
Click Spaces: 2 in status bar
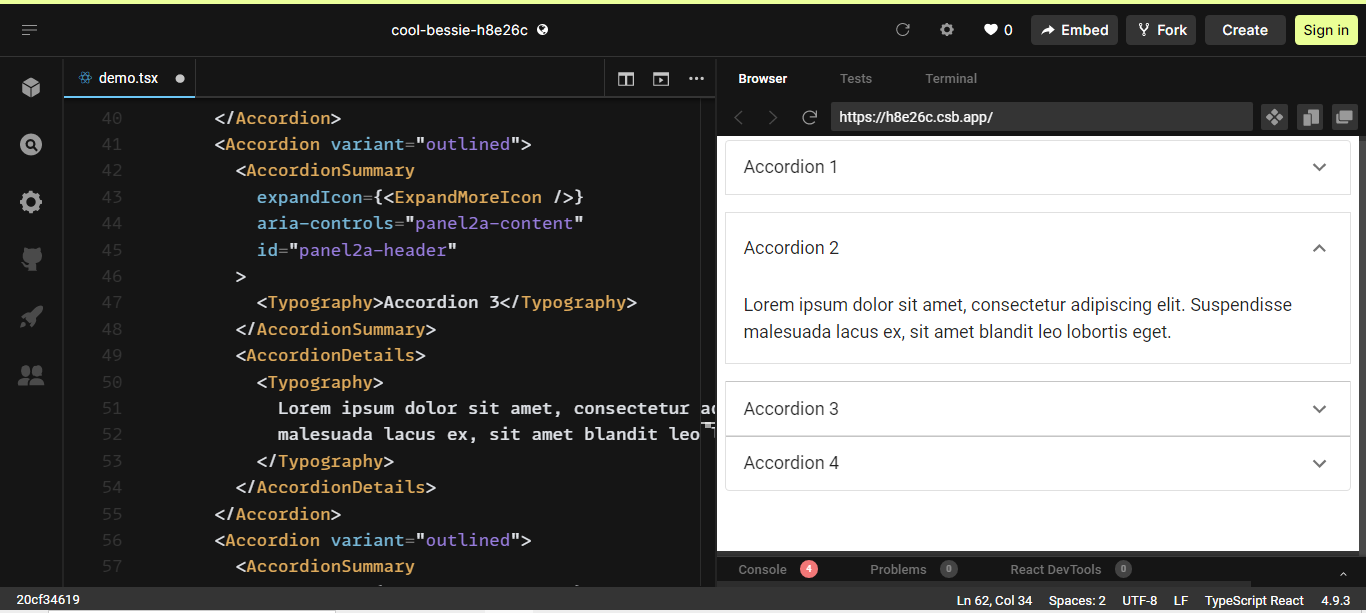(x=1077, y=600)
